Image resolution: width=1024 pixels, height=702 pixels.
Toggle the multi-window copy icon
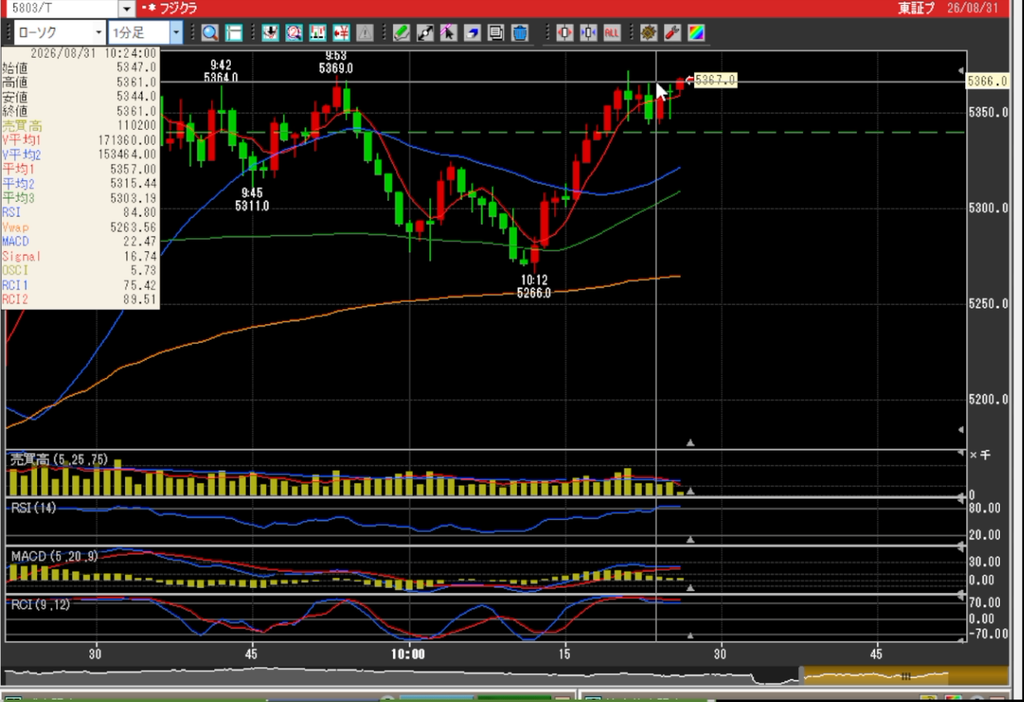click(x=496, y=33)
